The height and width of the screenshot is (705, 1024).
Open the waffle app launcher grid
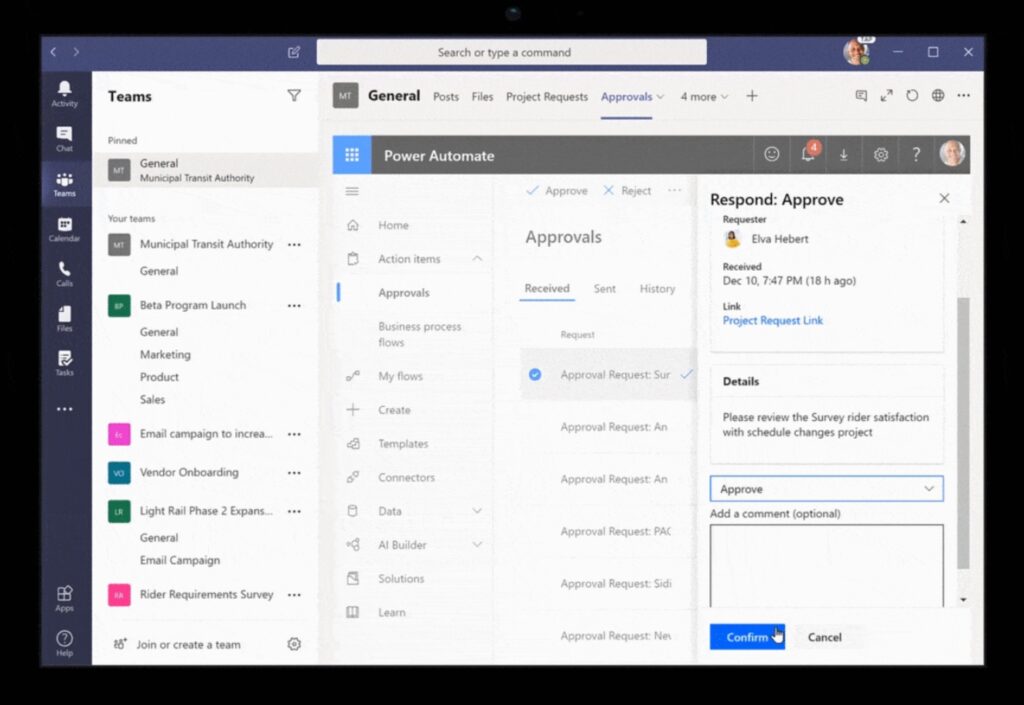tap(351, 155)
